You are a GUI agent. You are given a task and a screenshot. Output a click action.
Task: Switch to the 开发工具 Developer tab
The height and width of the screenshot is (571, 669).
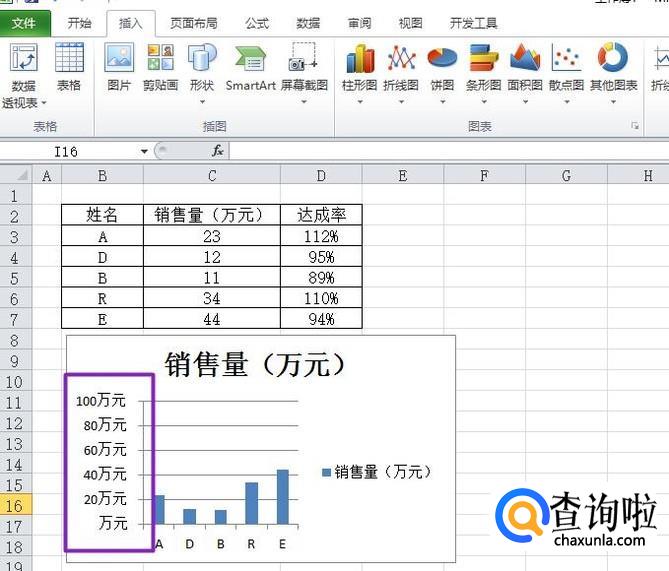474,23
